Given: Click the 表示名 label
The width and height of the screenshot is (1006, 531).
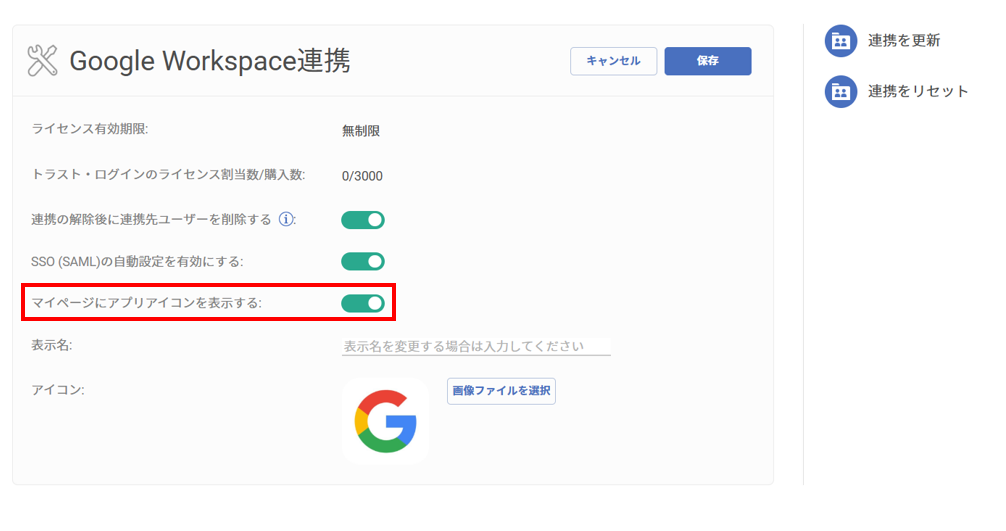Looking at the screenshot, I should coord(52,345).
